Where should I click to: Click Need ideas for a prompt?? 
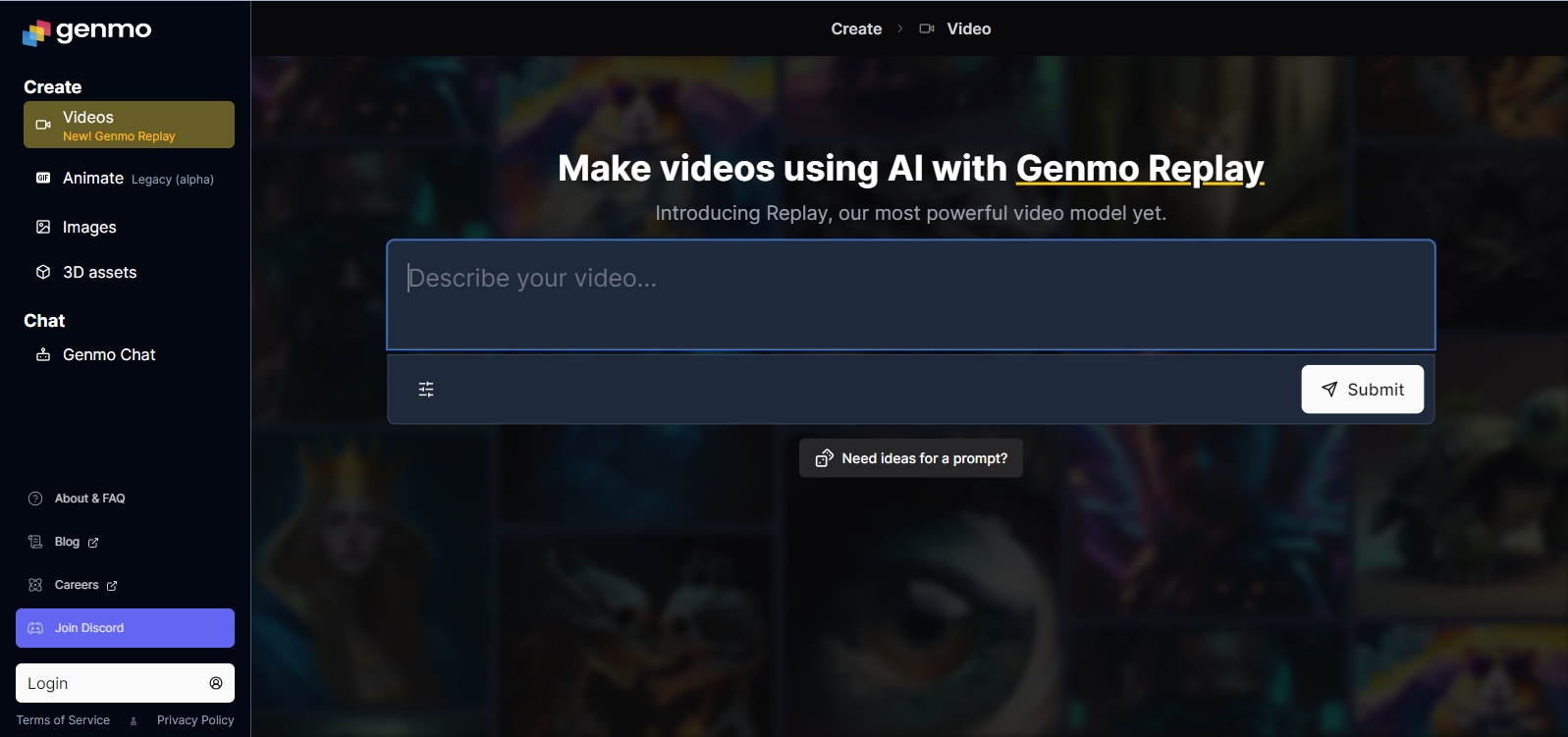(911, 458)
